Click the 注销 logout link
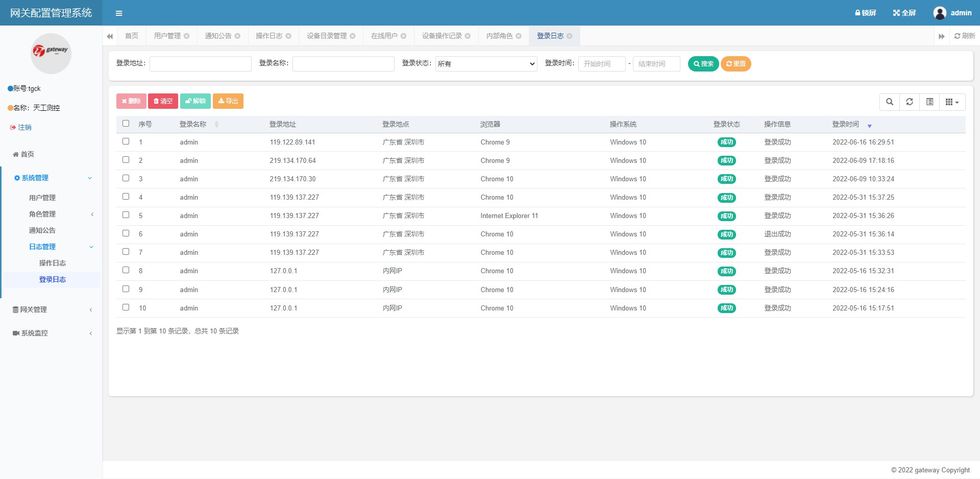 (24, 127)
